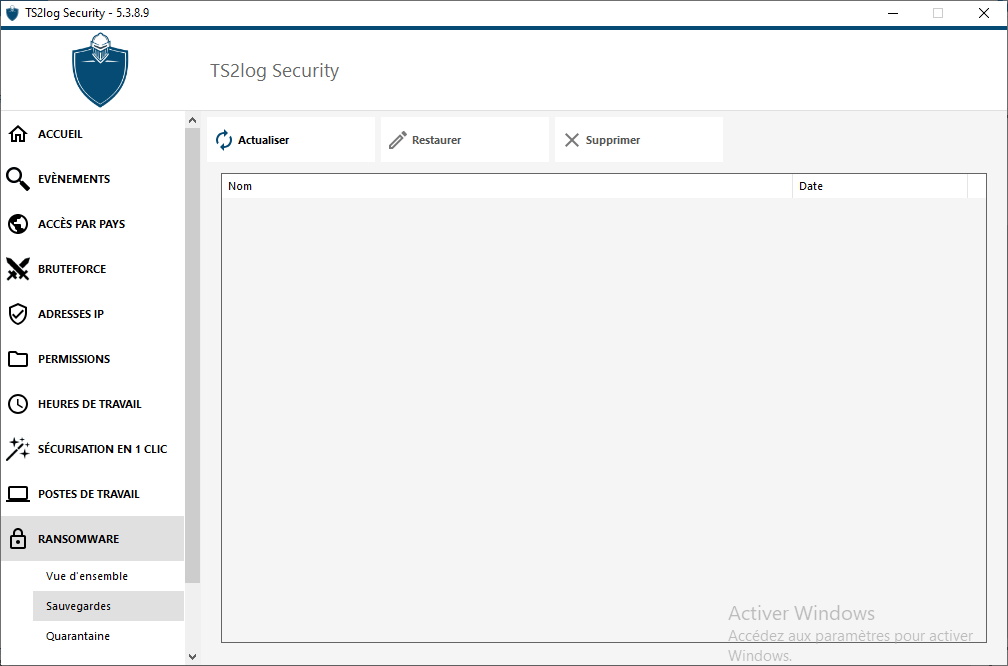Click the TS2log shield knight logo
This screenshot has width=1008, height=666.
(100, 70)
